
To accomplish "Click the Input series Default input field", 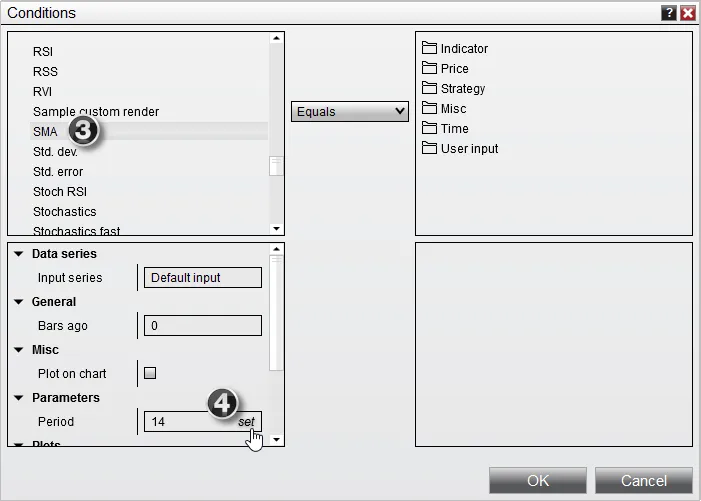I will (x=203, y=278).
